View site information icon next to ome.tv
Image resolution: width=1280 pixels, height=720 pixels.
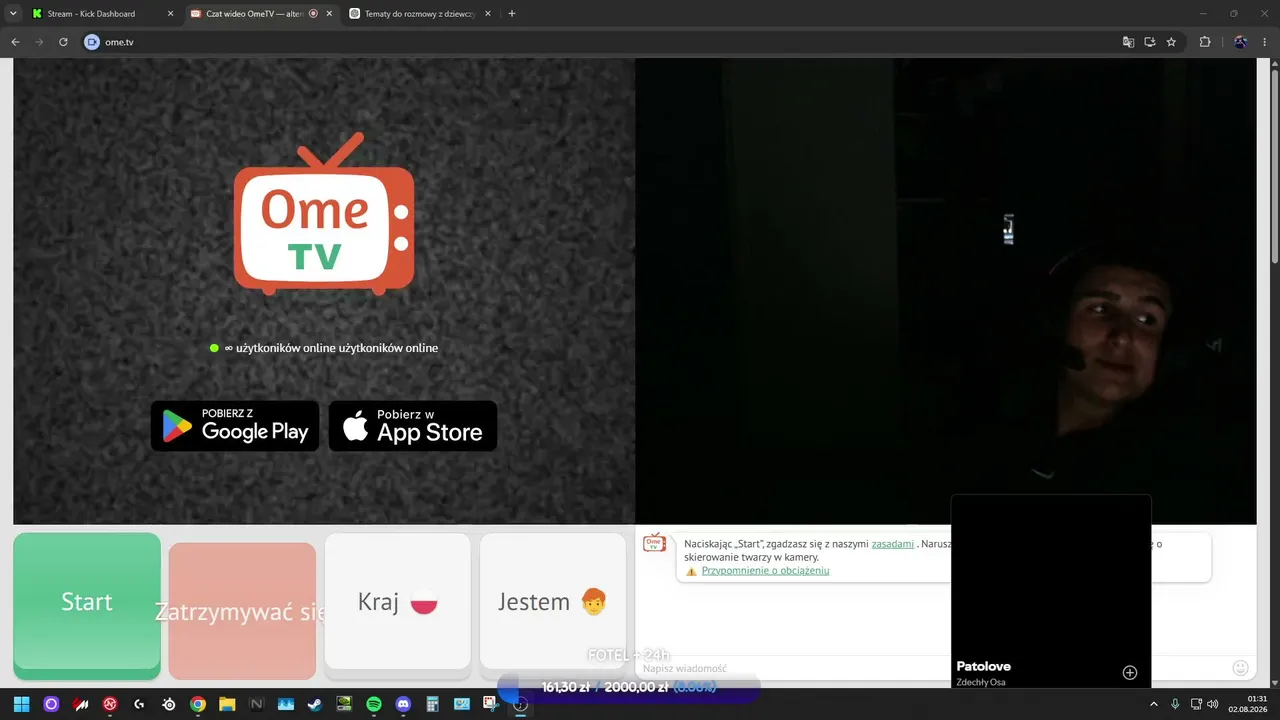click(92, 42)
